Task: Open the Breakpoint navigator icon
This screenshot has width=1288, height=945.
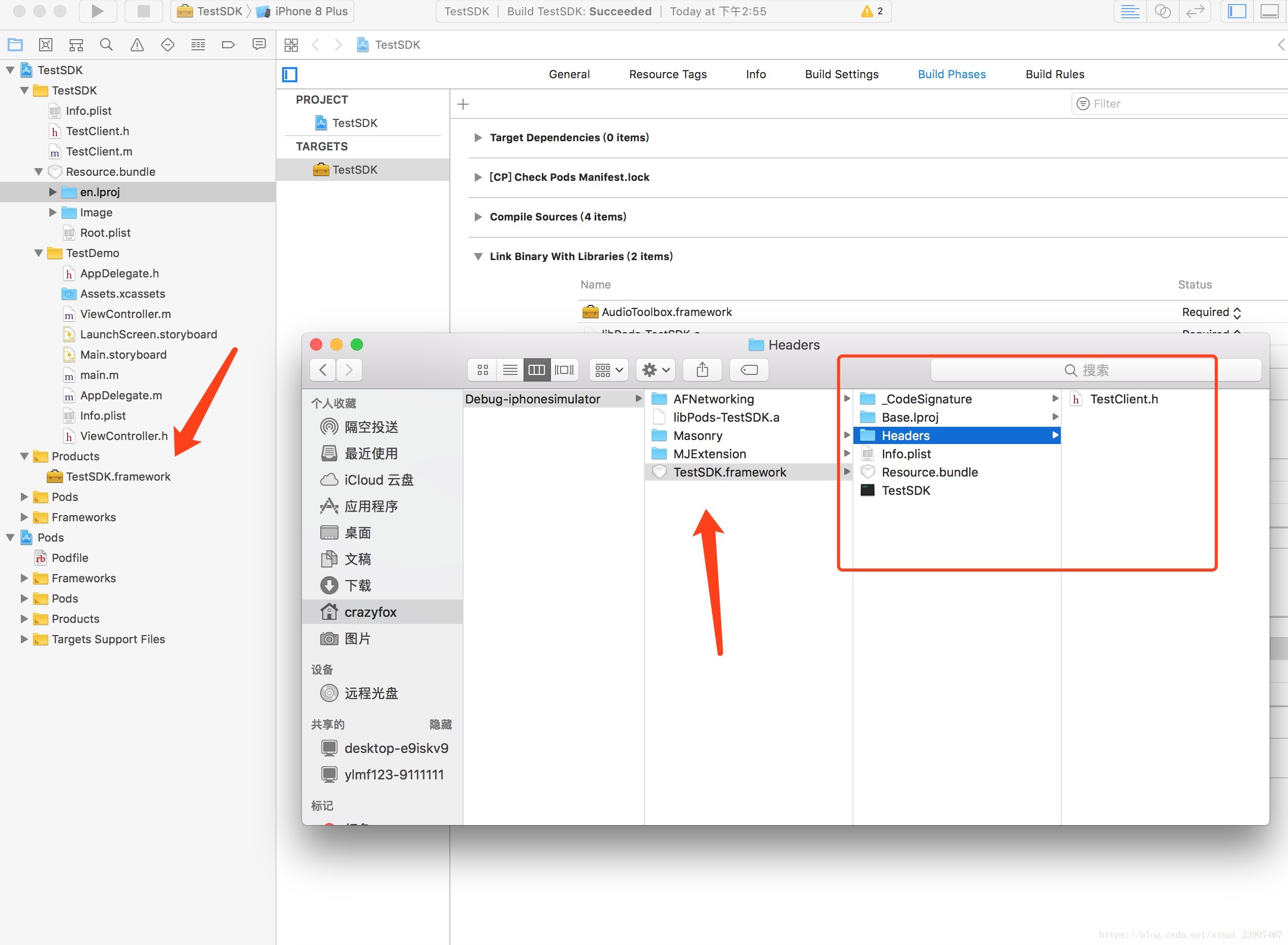Action: tap(228, 45)
